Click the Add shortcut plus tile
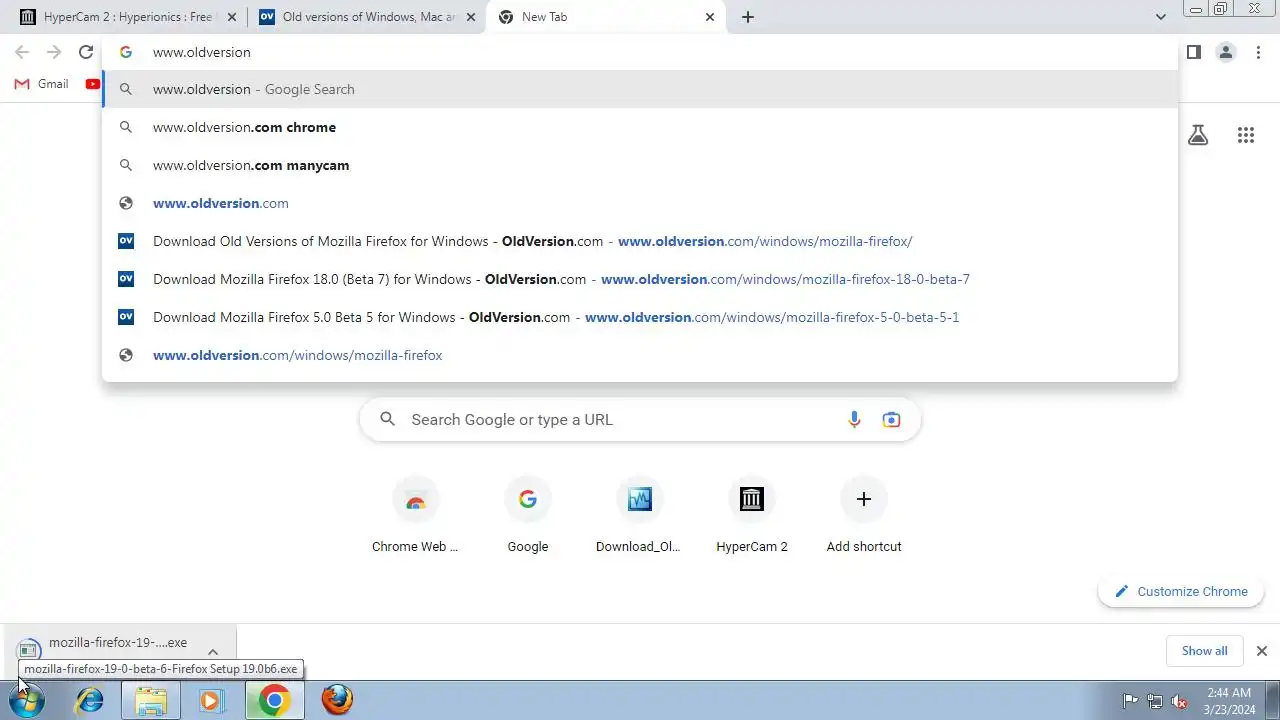This screenshot has width=1280, height=720. (x=864, y=514)
